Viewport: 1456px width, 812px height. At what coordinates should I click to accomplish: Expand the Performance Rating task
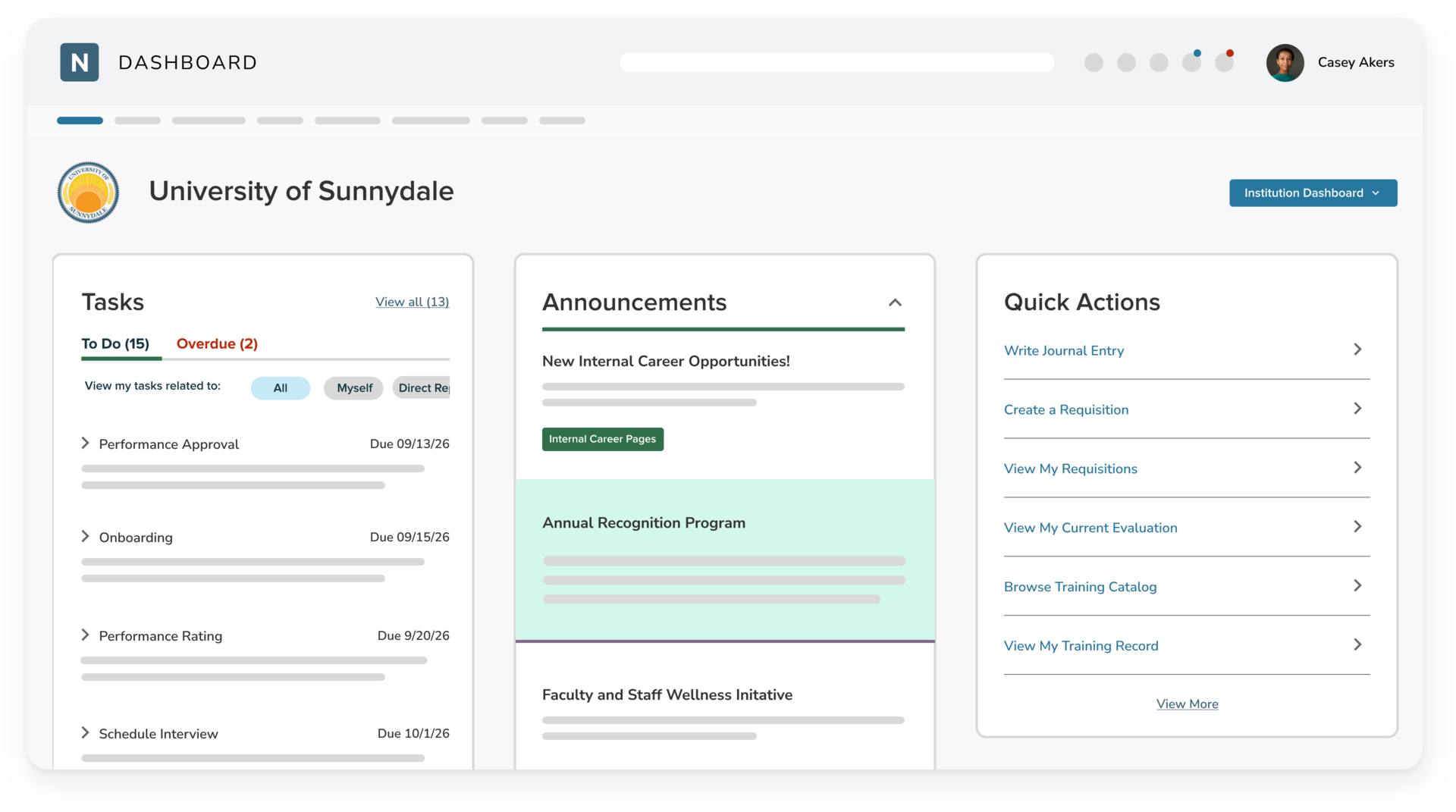click(x=85, y=635)
